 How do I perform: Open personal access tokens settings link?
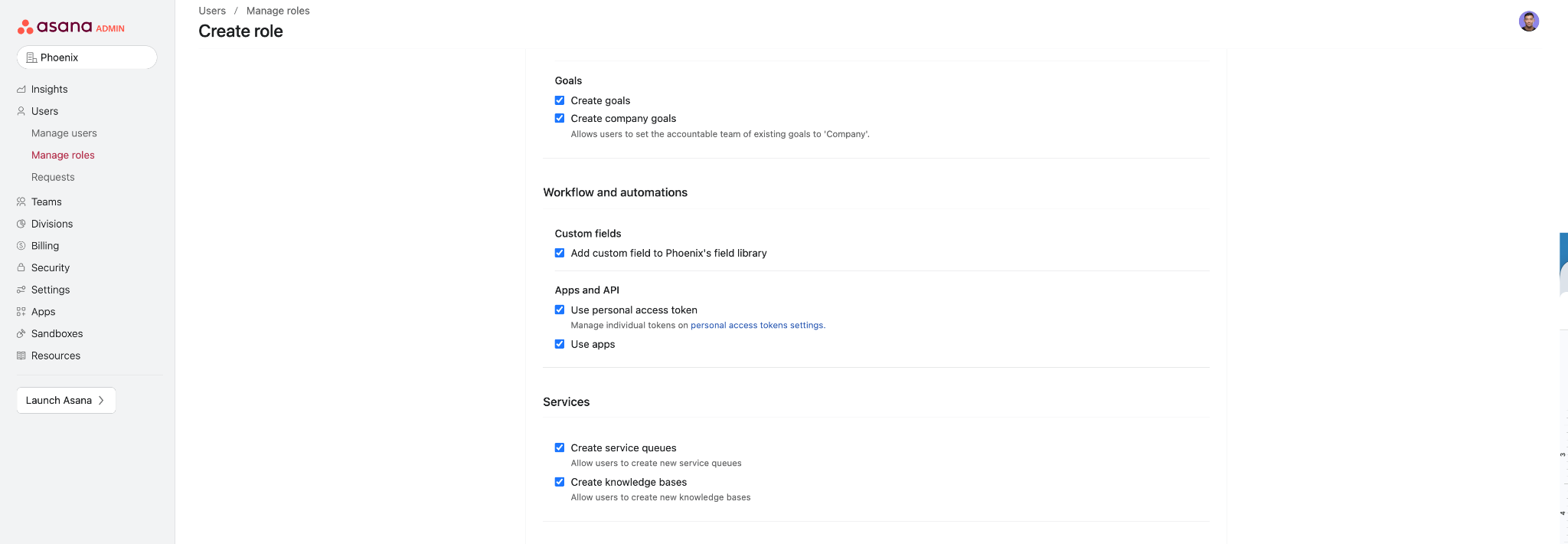(757, 326)
